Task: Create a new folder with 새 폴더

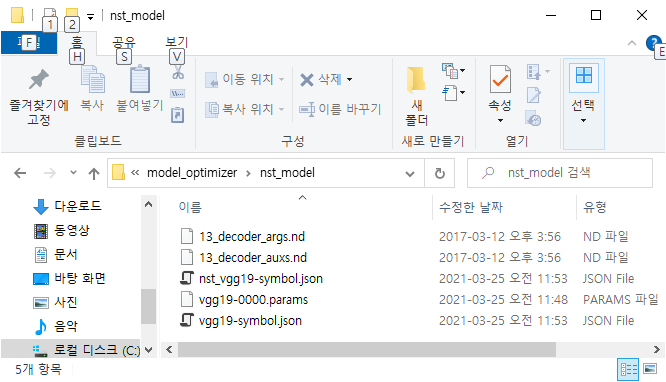Action: 416,96
